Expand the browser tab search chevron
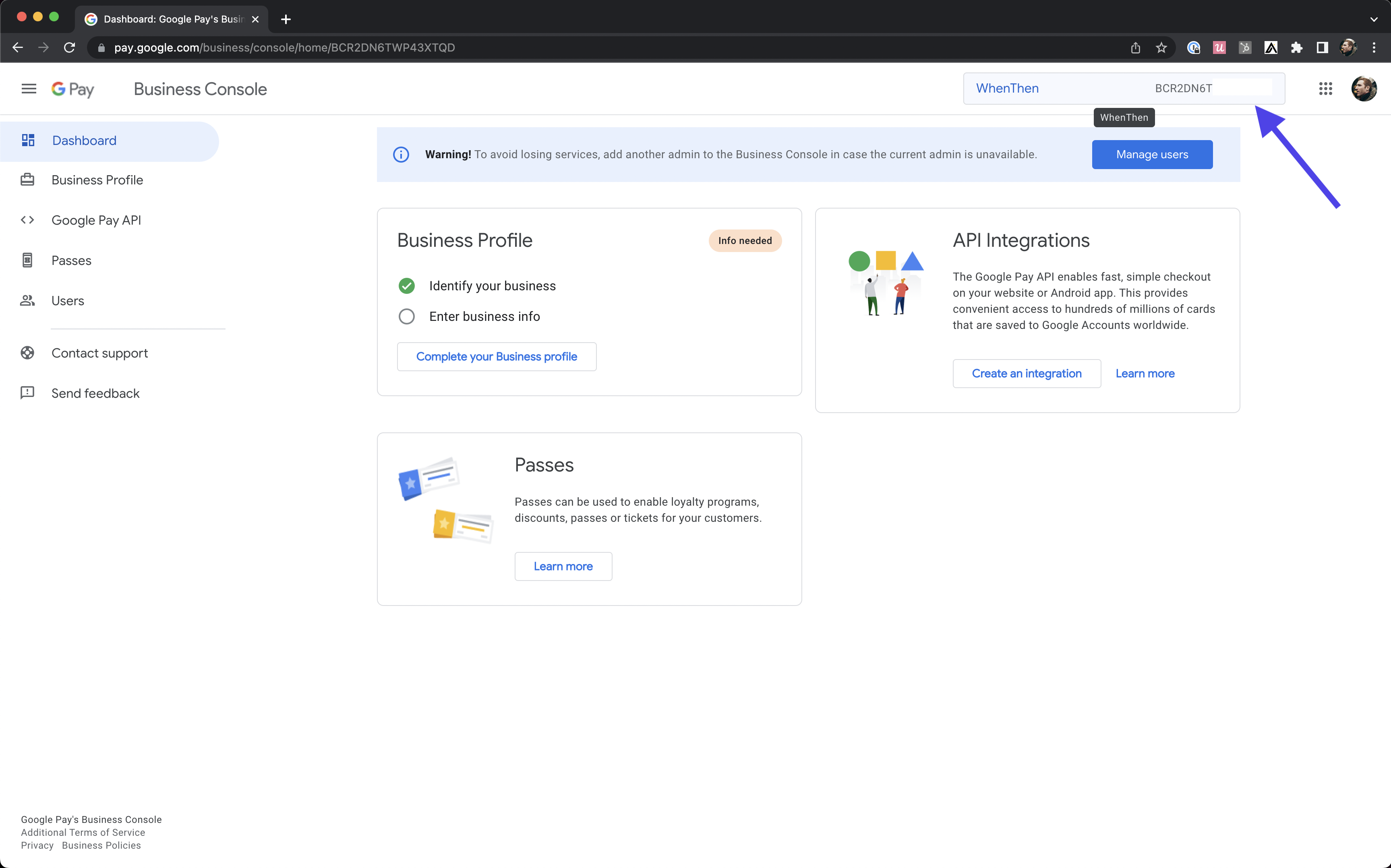The height and width of the screenshot is (868, 1391). point(1374,19)
